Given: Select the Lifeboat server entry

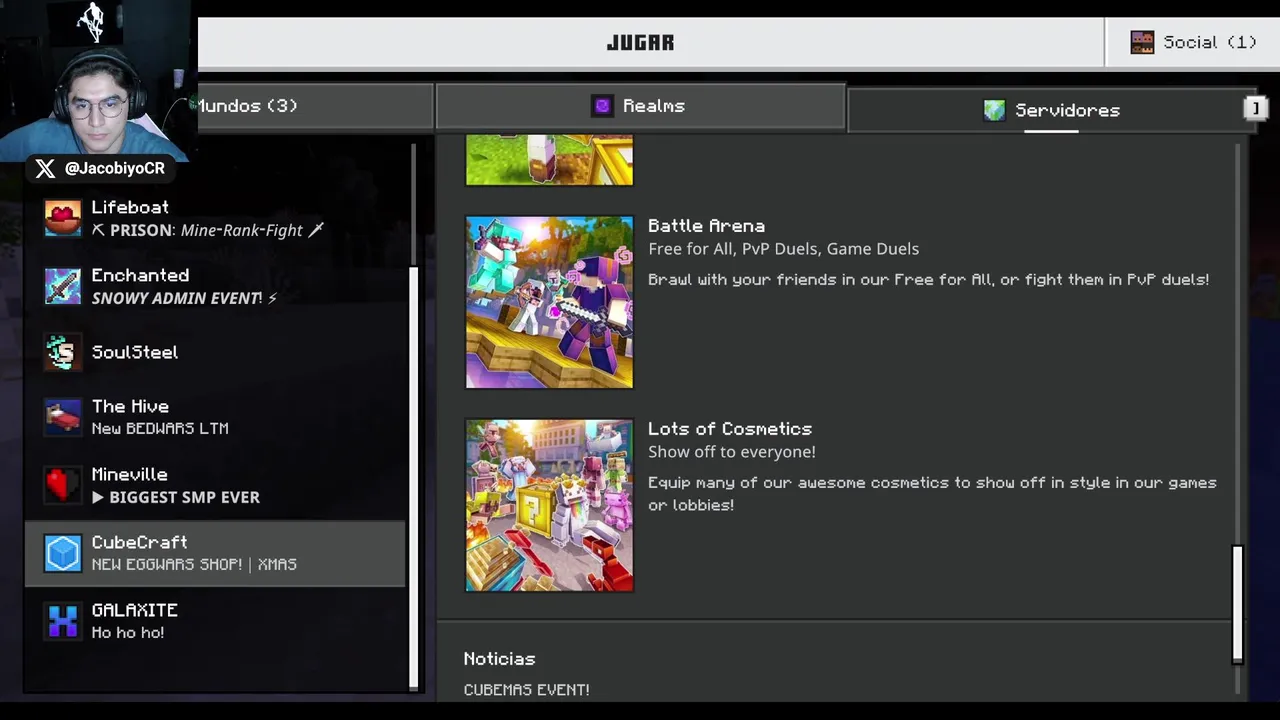Looking at the screenshot, I should [x=215, y=218].
